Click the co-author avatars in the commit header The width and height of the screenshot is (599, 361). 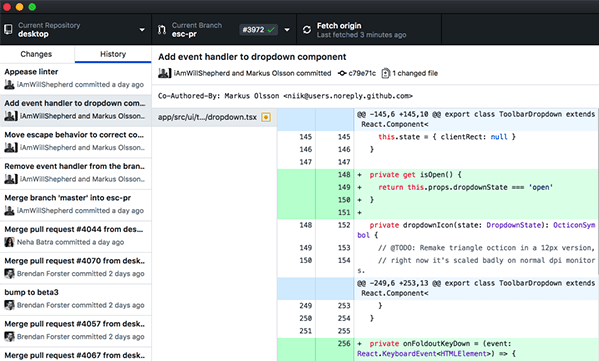[164, 73]
